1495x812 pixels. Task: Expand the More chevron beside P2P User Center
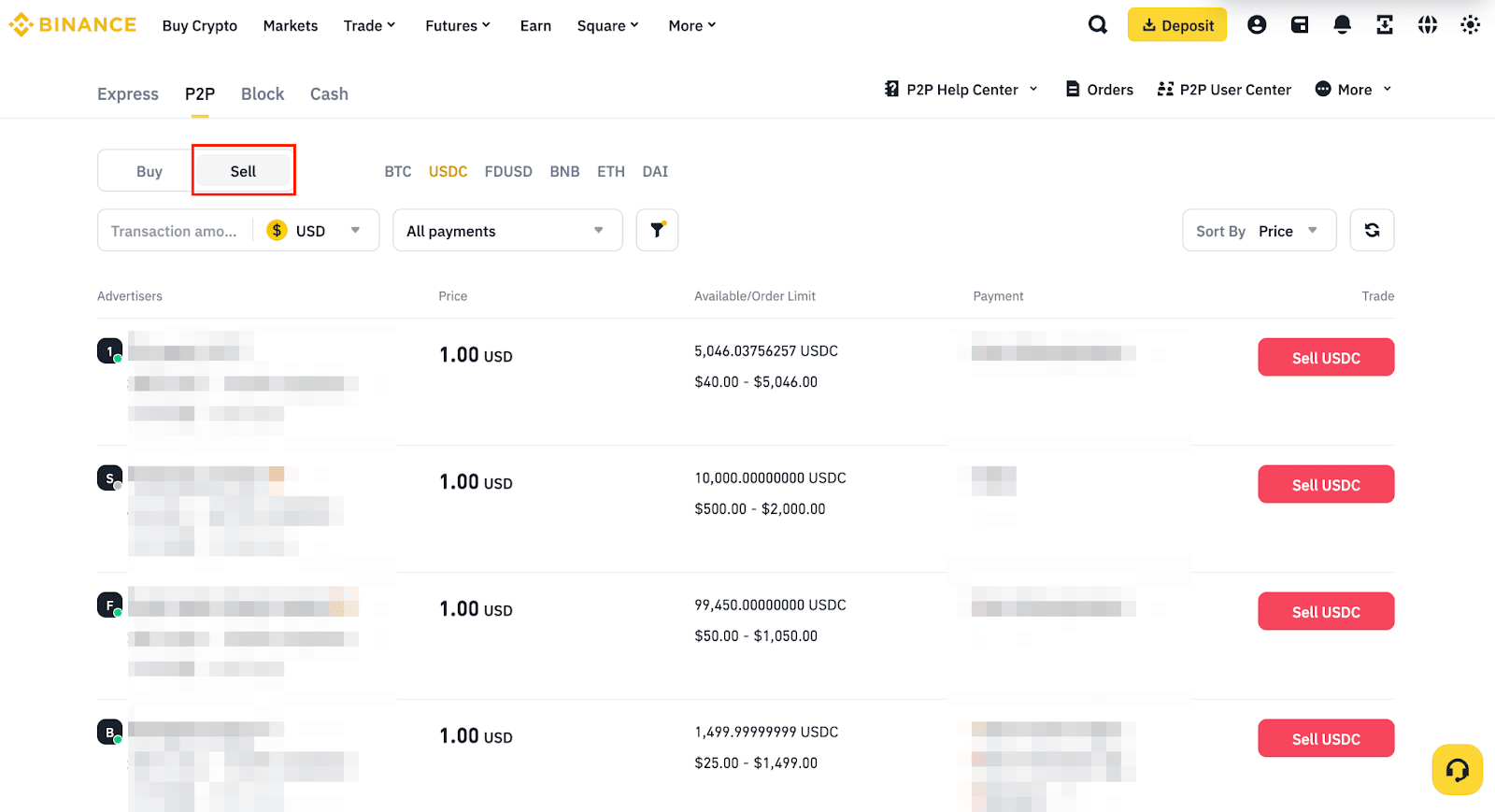[1387, 89]
